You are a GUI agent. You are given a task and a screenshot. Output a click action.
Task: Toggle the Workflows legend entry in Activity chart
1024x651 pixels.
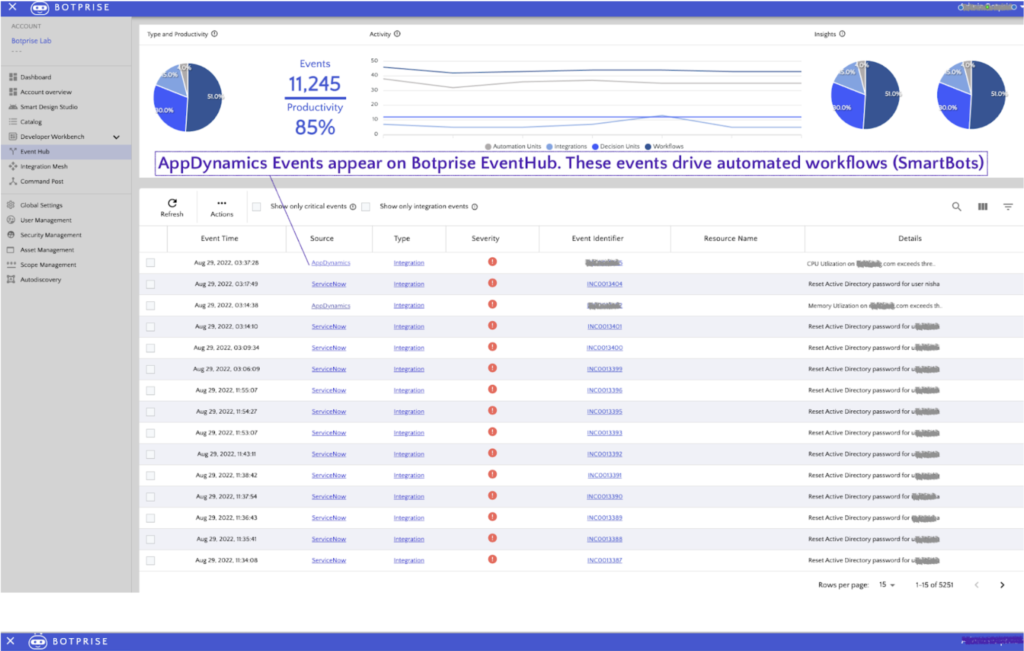click(664, 146)
